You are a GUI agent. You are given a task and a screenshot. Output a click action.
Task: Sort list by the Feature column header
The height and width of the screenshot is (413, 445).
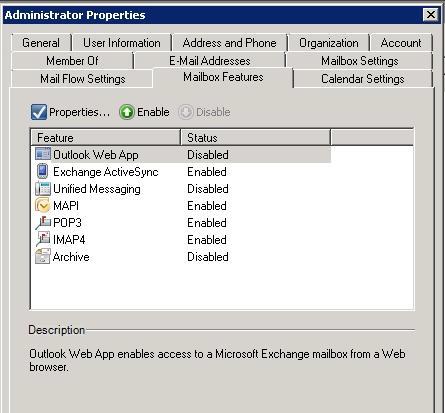(x=106, y=138)
